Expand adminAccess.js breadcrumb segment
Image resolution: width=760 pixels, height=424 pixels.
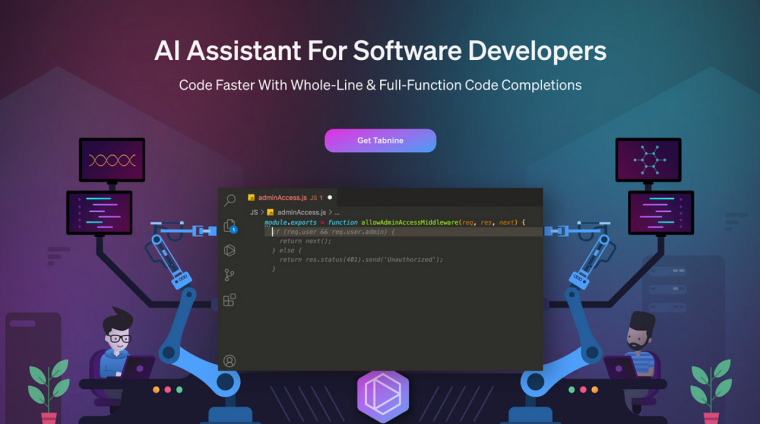(301, 212)
